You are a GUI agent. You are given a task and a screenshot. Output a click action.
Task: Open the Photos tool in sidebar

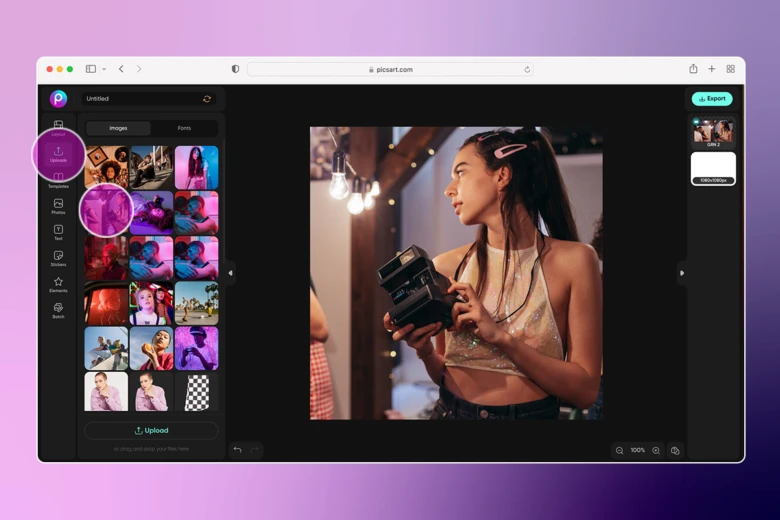click(58, 205)
